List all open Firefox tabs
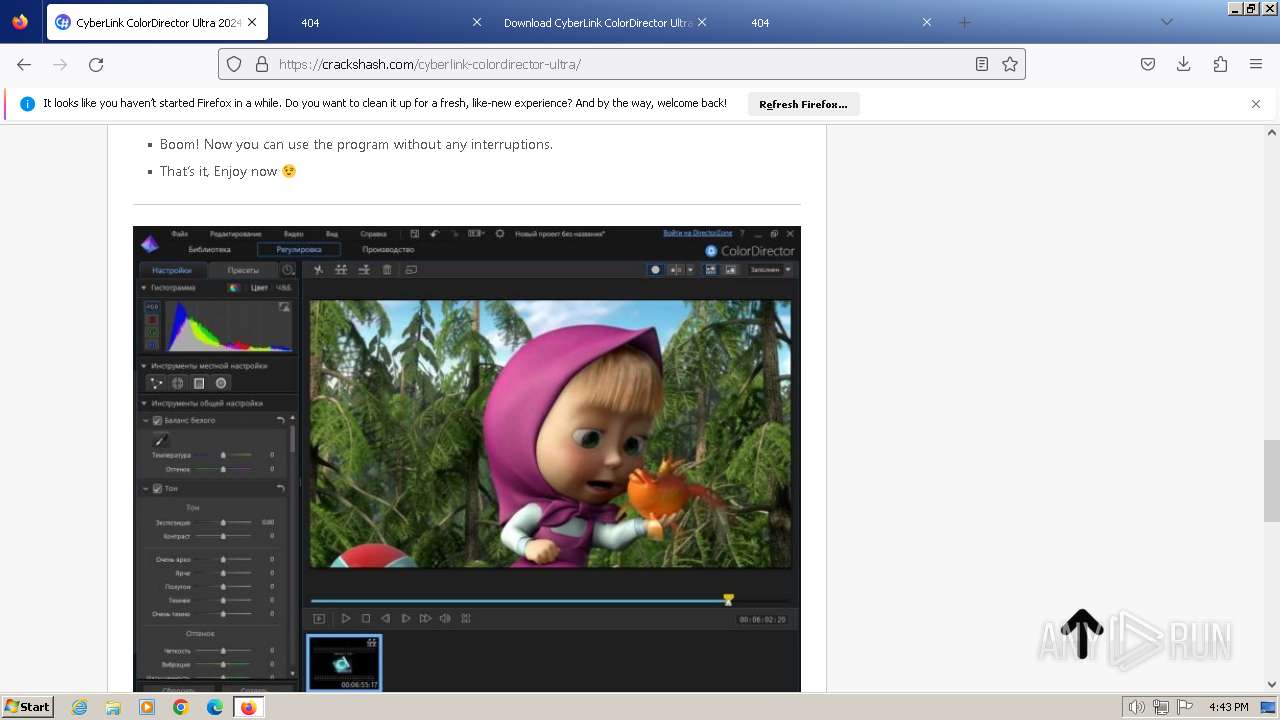 pyautogui.click(x=1166, y=22)
